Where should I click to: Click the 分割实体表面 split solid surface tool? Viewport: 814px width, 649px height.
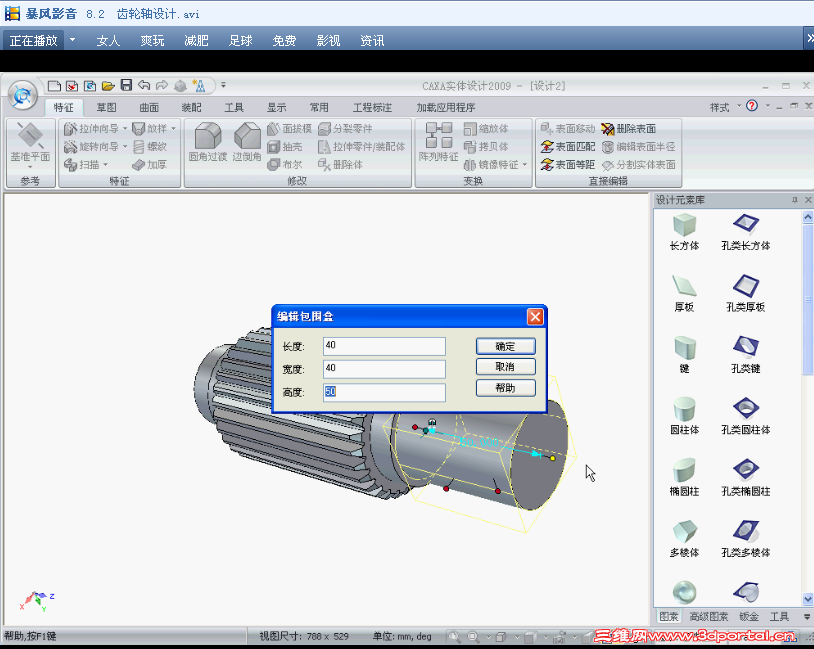(x=639, y=165)
